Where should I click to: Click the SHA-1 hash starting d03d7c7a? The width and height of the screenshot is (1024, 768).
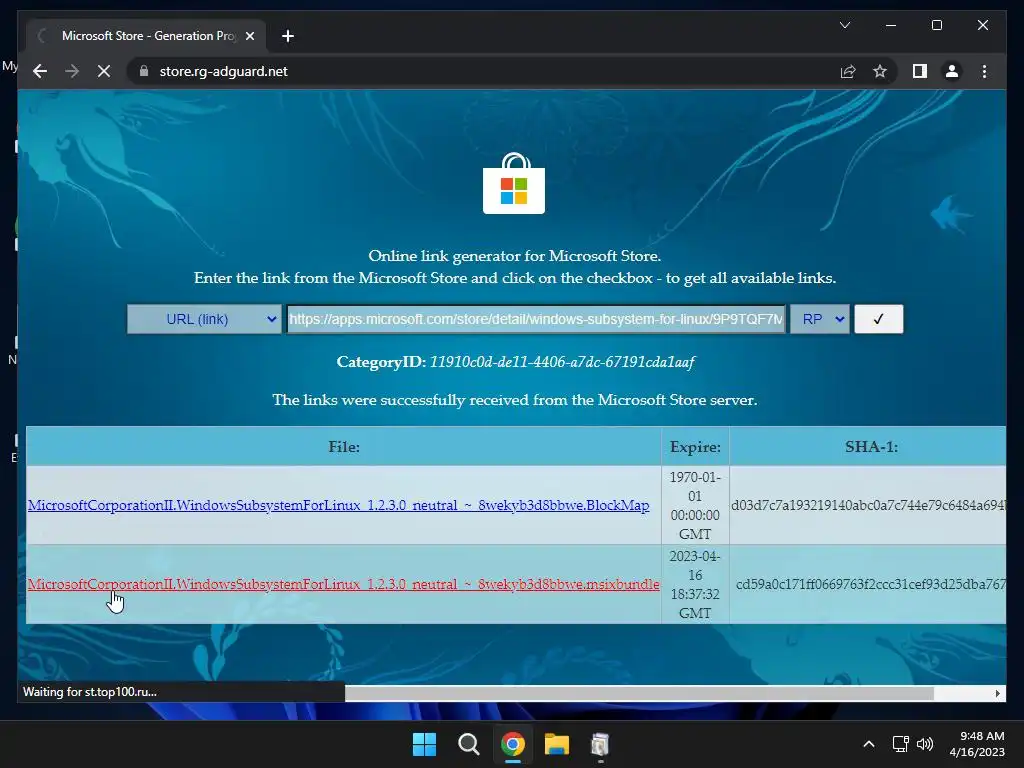(x=869, y=505)
